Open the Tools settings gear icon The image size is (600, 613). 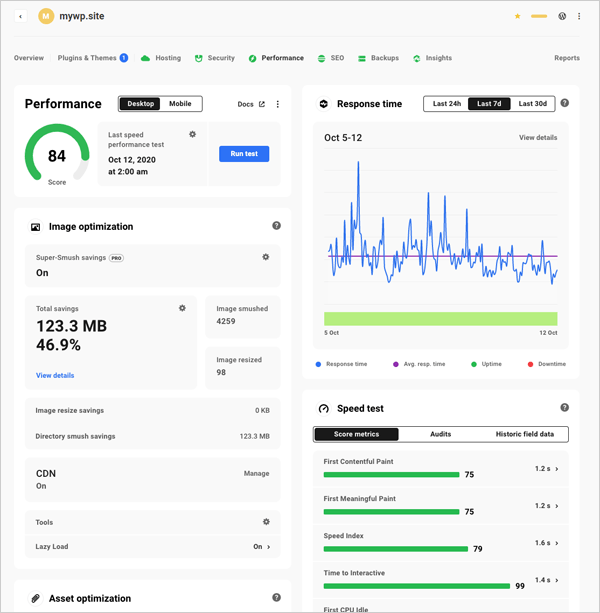[266, 521]
